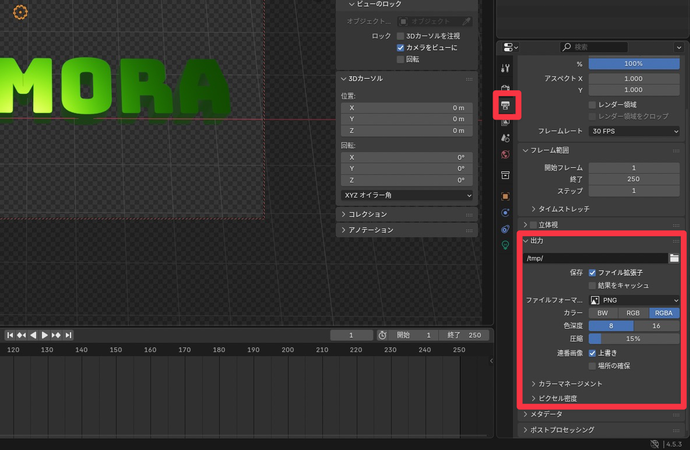Disable the ファイル拡張子 checkbox
690x450 pixels.
(x=593, y=272)
